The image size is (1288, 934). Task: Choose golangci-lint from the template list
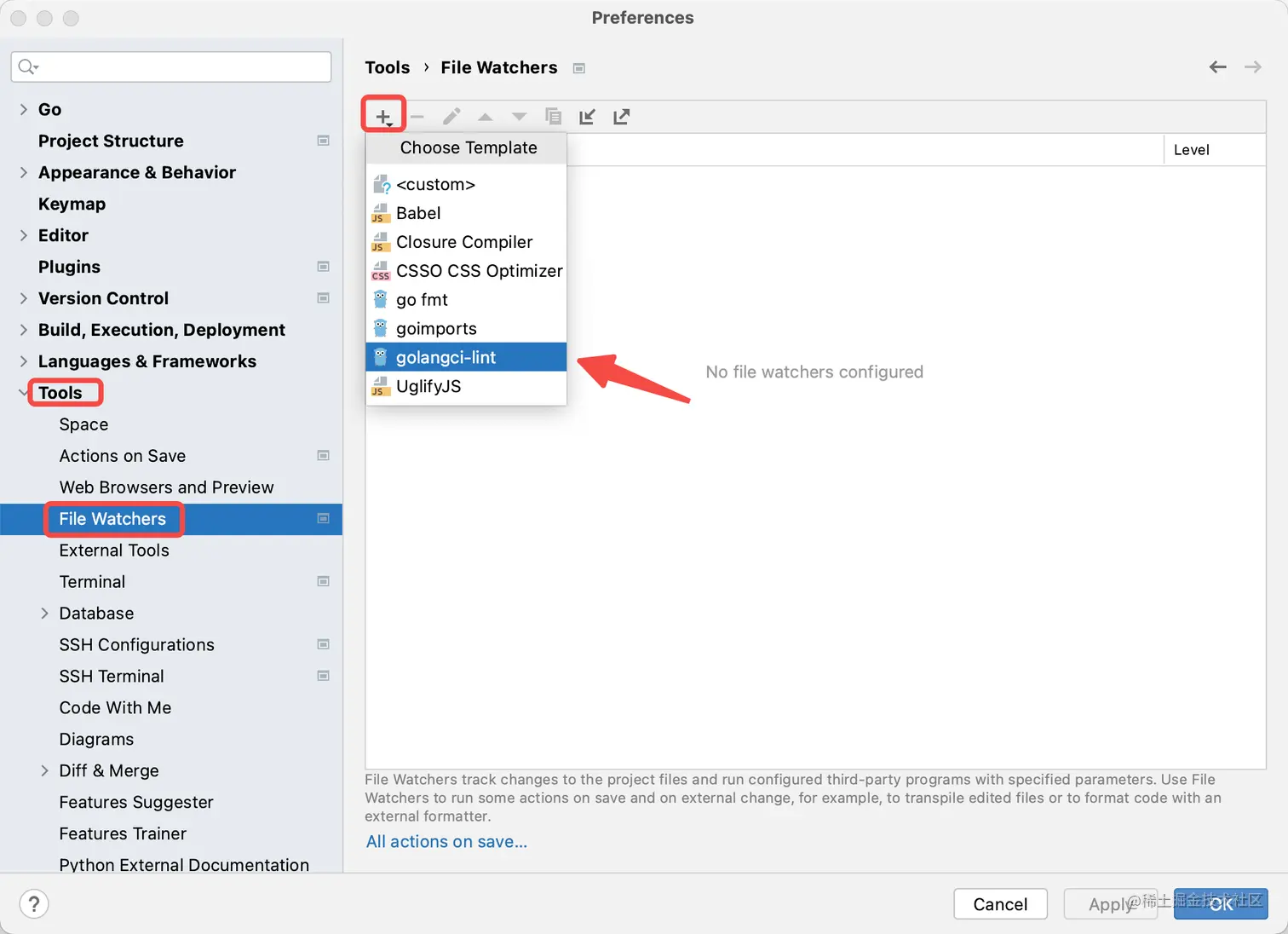click(446, 358)
